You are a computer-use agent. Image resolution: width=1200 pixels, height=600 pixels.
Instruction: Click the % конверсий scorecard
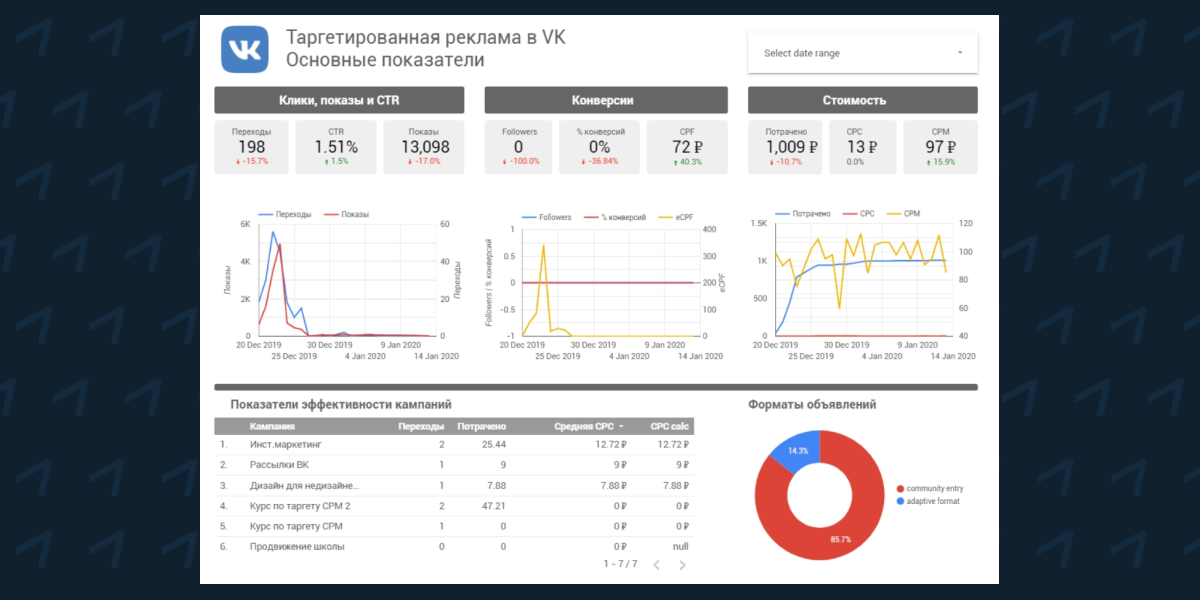[601, 147]
